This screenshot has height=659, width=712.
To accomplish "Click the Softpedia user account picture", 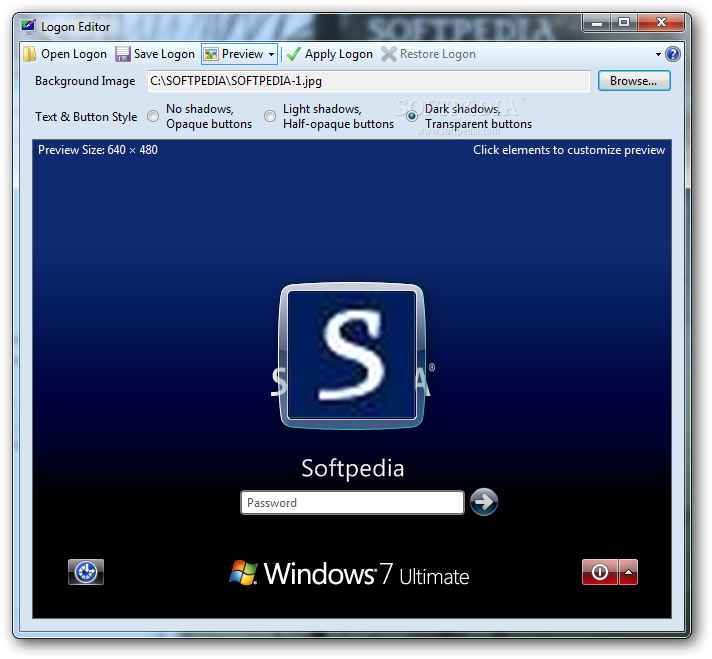I will (352, 356).
